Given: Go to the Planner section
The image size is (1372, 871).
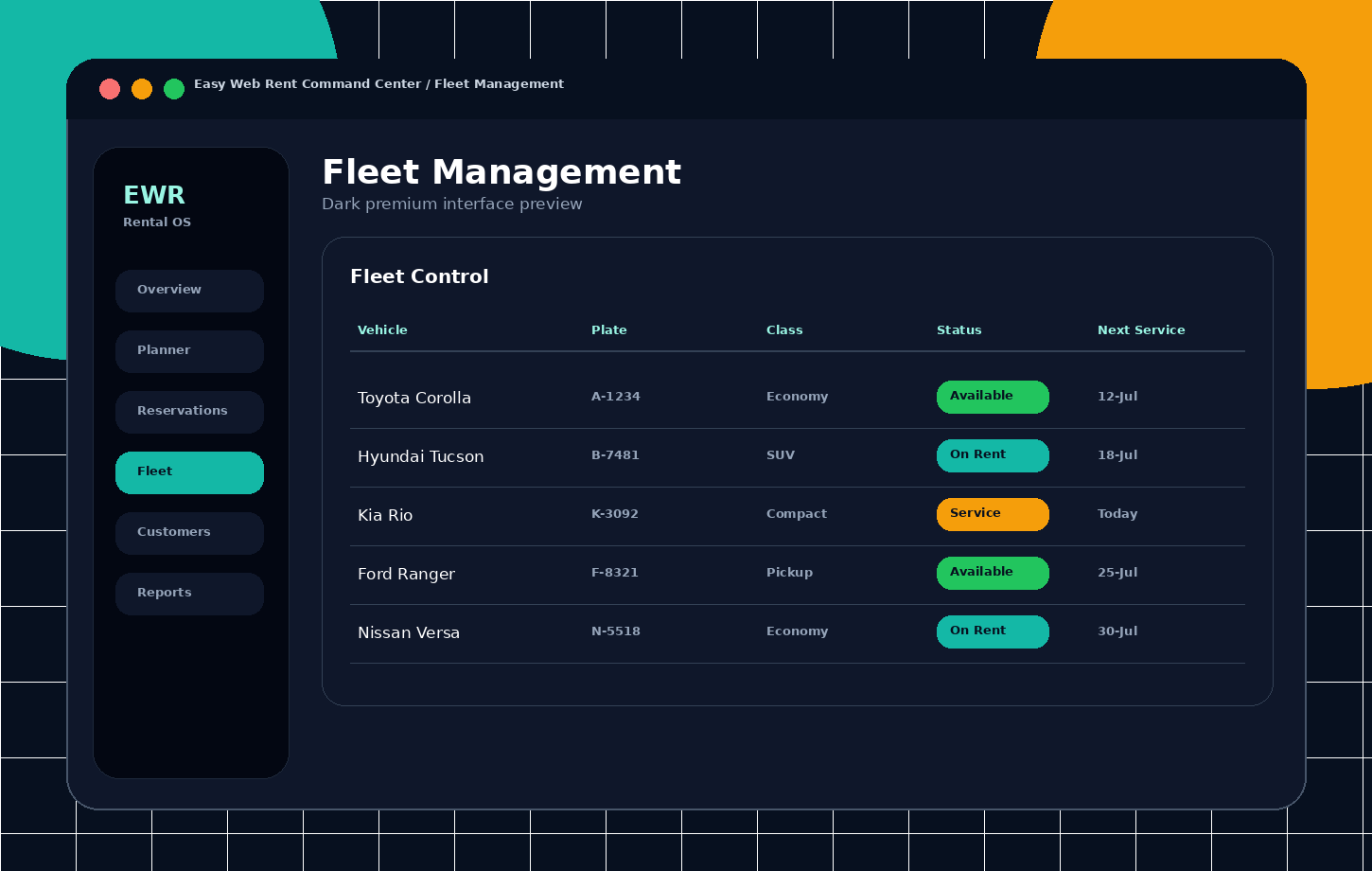Looking at the screenshot, I should (189, 351).
